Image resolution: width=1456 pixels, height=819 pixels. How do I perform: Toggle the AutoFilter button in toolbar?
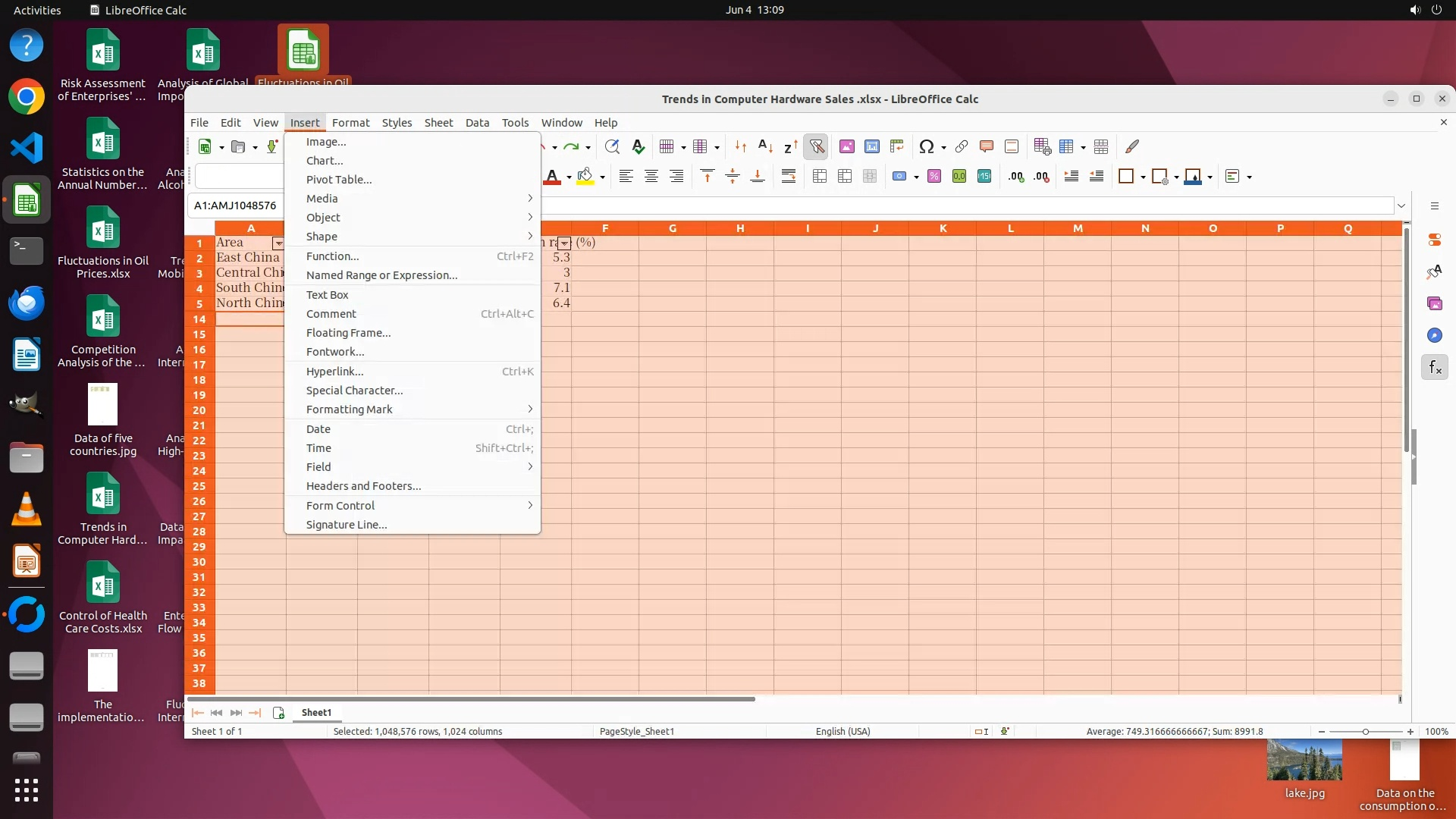(x=816, y=147)
